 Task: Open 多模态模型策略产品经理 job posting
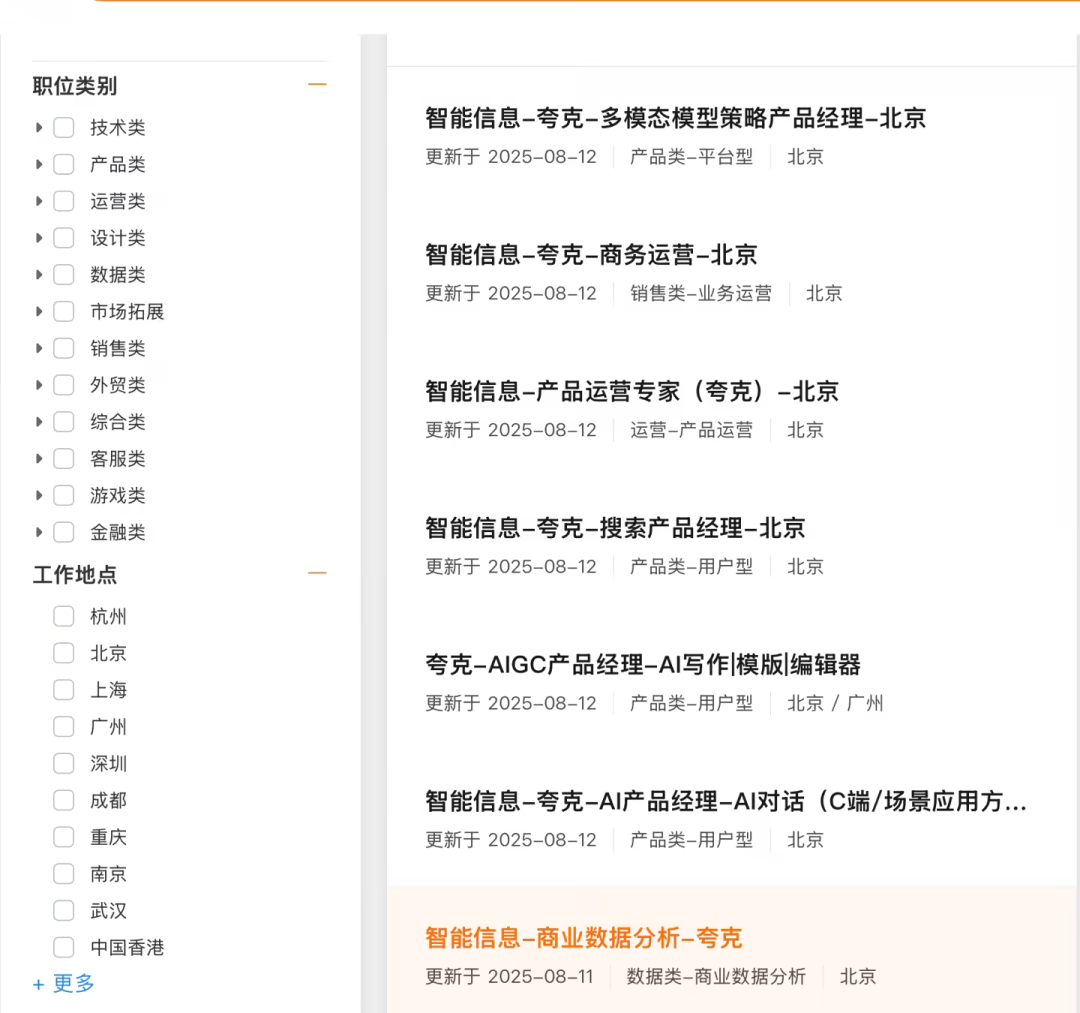click(675, 118)
